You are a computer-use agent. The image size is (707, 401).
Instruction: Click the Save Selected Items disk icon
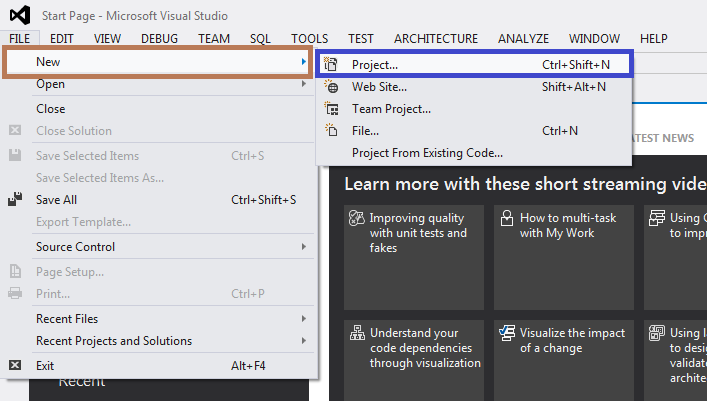tap(15, 155)
